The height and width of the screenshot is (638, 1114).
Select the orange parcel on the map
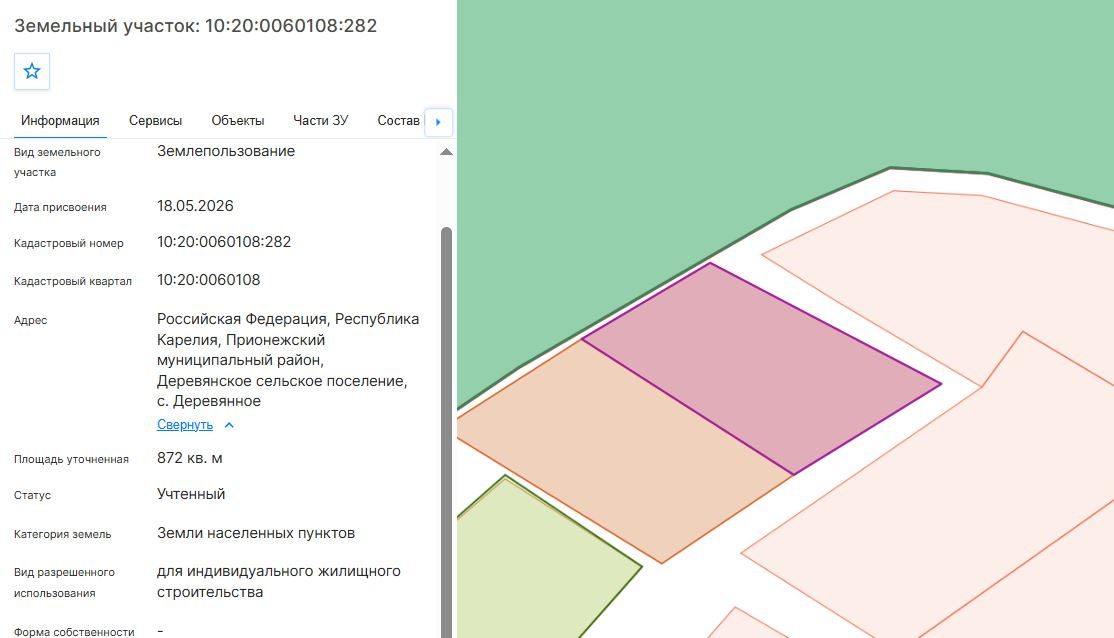pyautogui.click(x=625, y=453)
